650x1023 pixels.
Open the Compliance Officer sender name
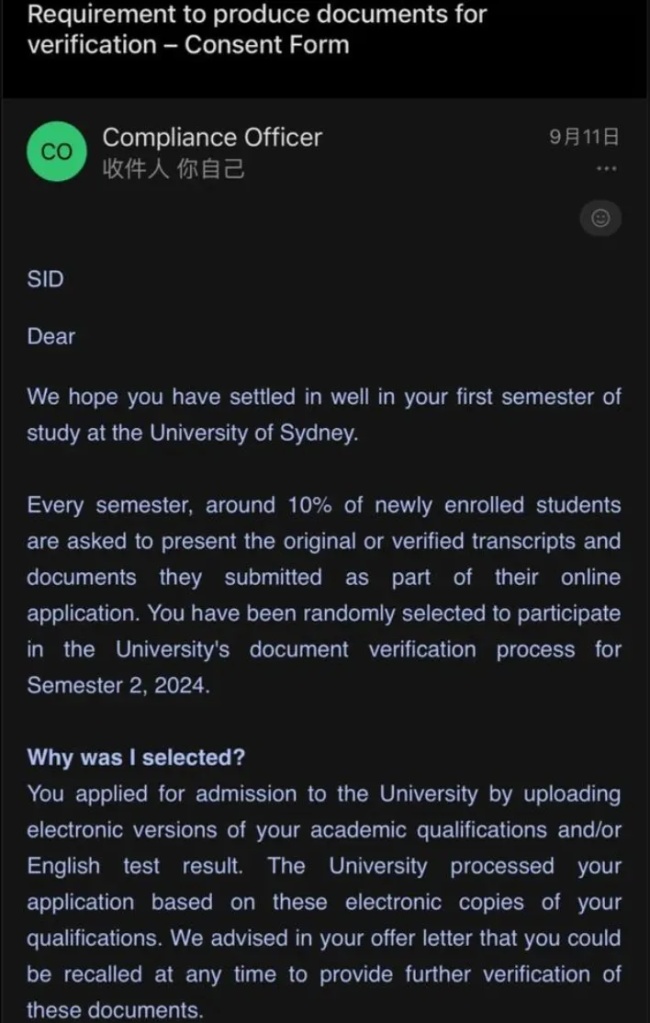212,138
